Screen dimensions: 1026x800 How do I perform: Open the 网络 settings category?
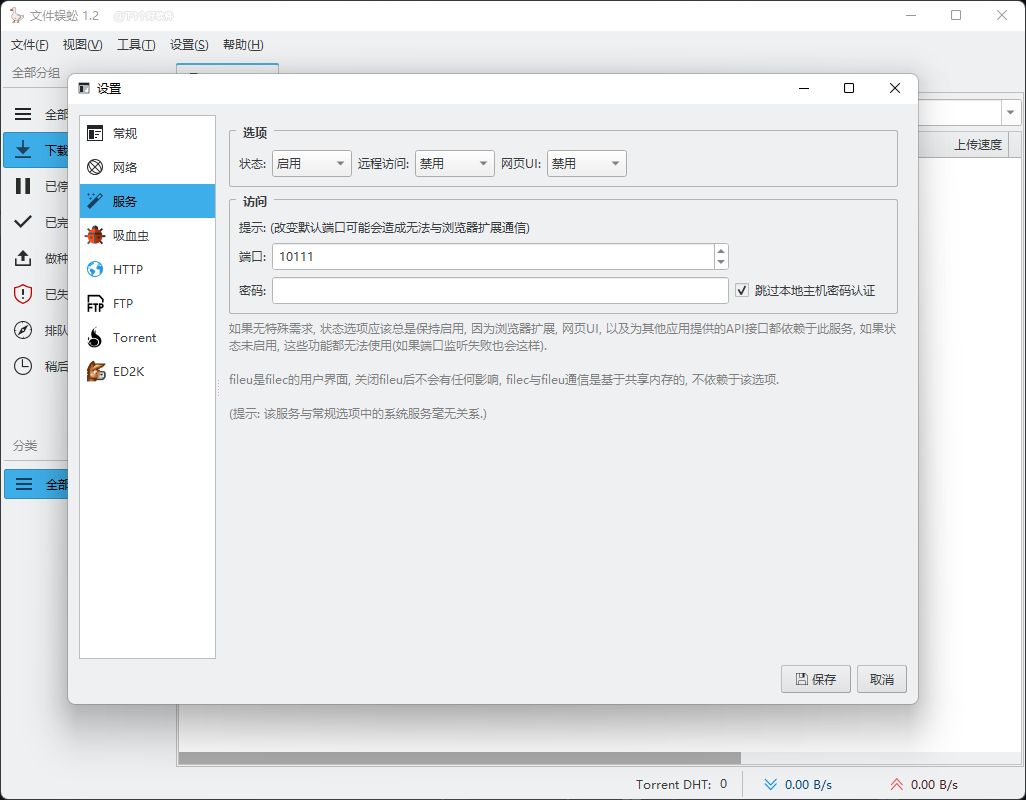(x=147, y=167)
